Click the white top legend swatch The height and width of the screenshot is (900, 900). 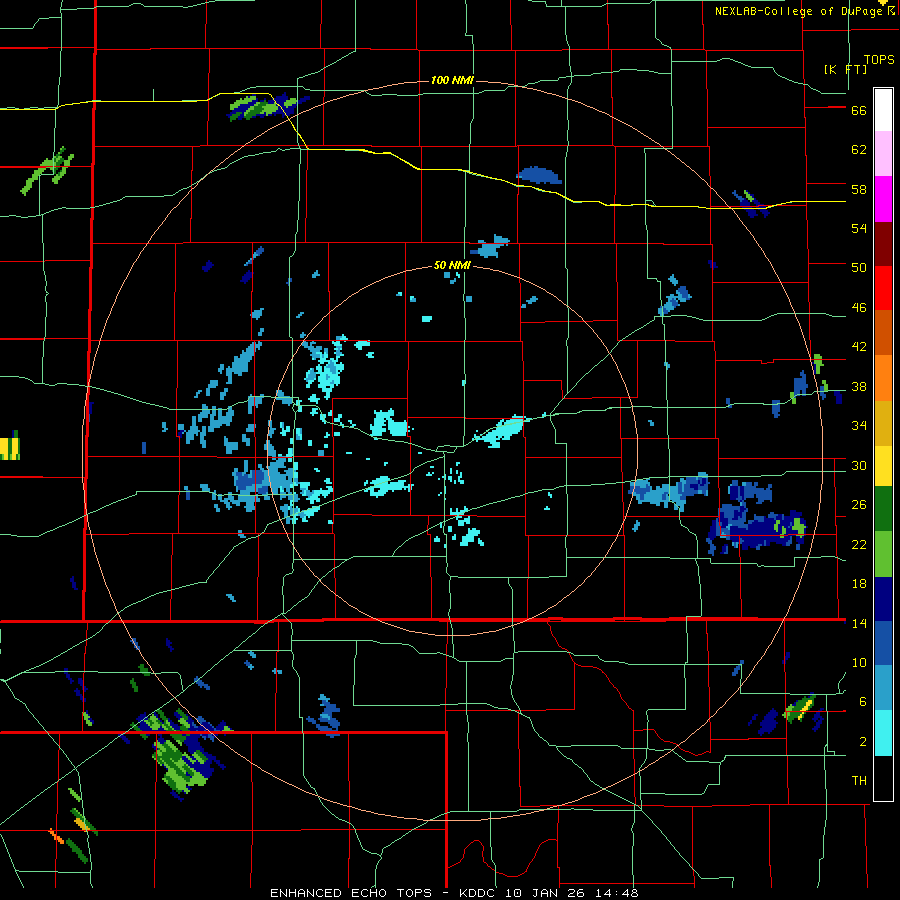click(883, 110)
